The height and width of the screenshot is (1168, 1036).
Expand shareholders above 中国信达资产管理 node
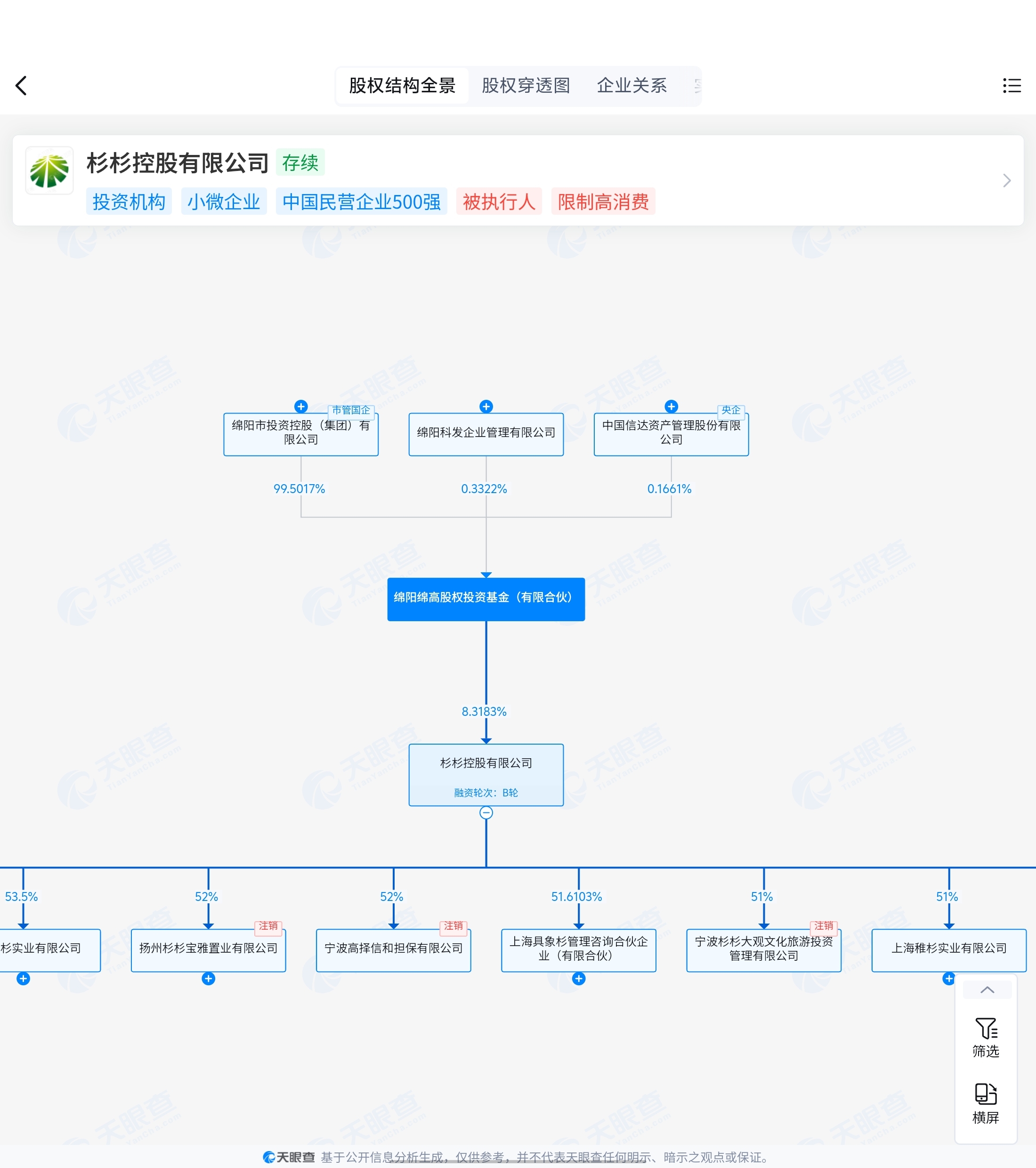pos(672,406)
